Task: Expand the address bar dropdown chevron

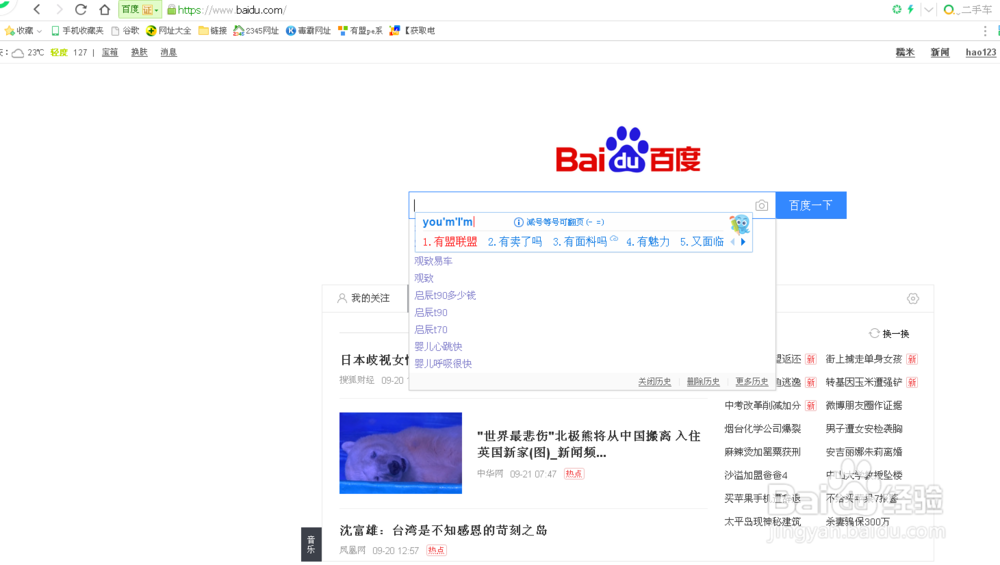Action: (929, 10)
